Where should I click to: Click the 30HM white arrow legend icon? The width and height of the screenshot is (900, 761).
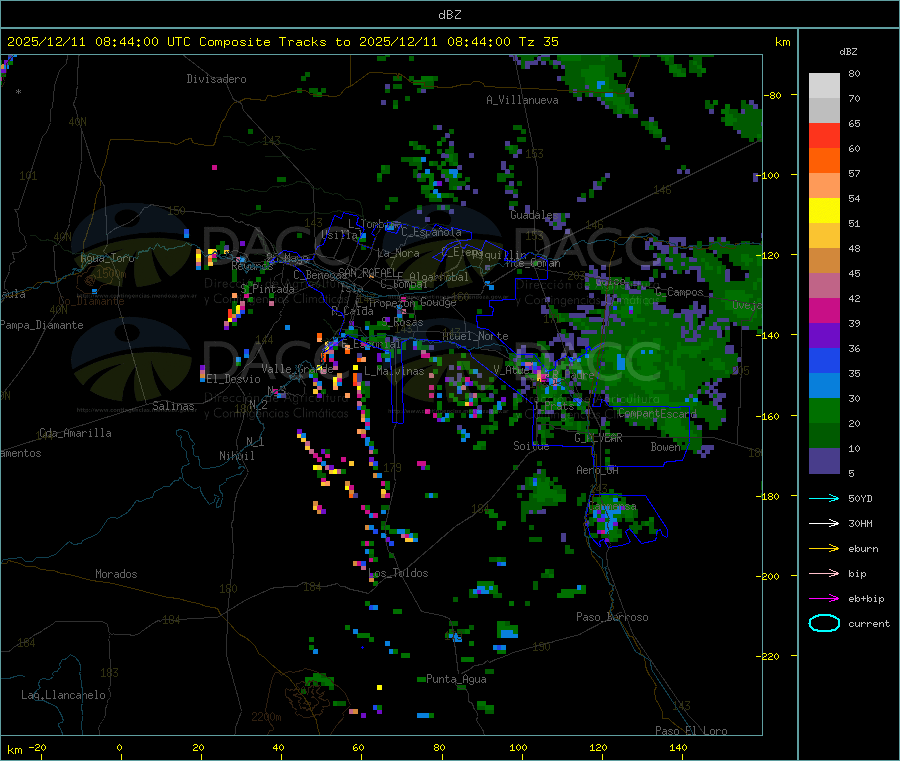click(x=824, y=523)
